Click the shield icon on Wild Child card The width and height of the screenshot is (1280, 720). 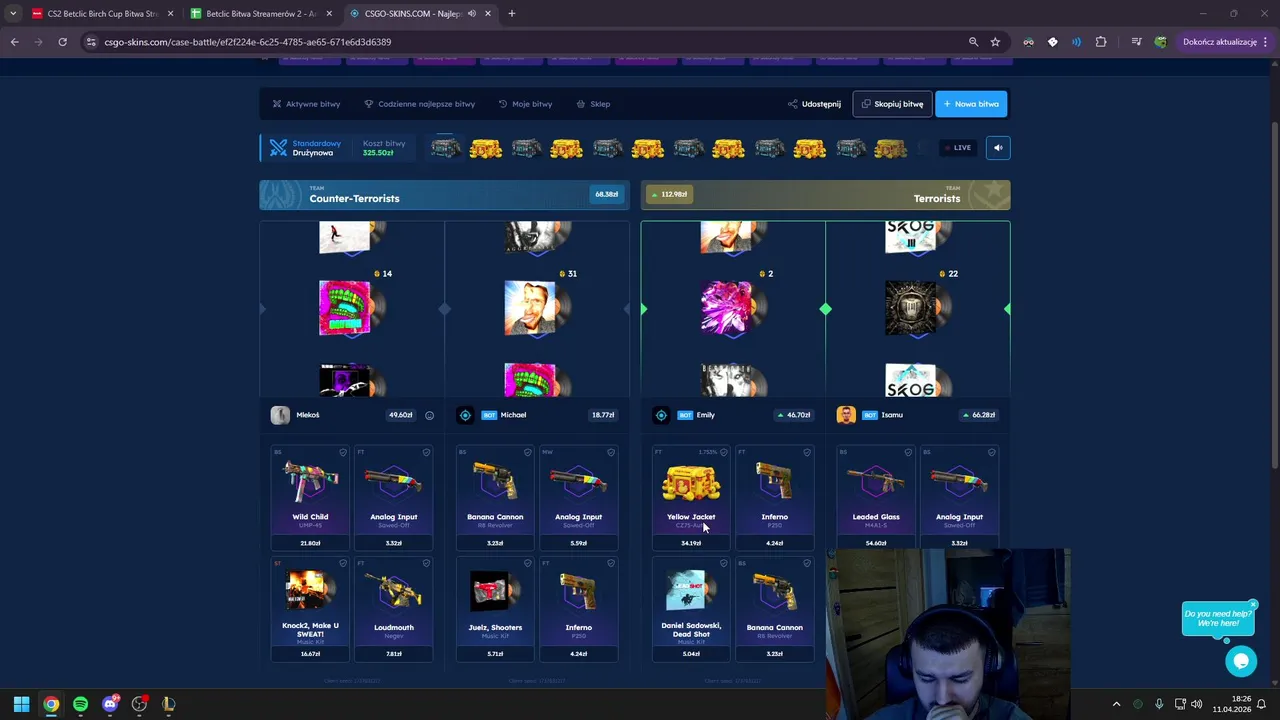coord(342,453)
